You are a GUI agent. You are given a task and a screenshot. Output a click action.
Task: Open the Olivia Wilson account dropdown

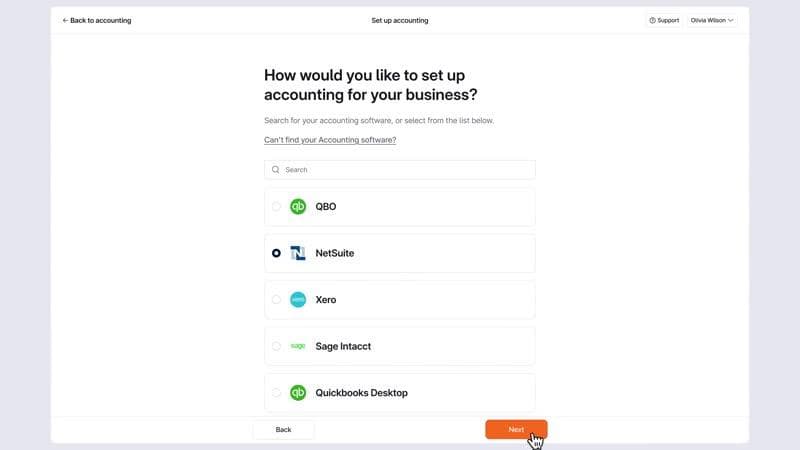(712, 20)
